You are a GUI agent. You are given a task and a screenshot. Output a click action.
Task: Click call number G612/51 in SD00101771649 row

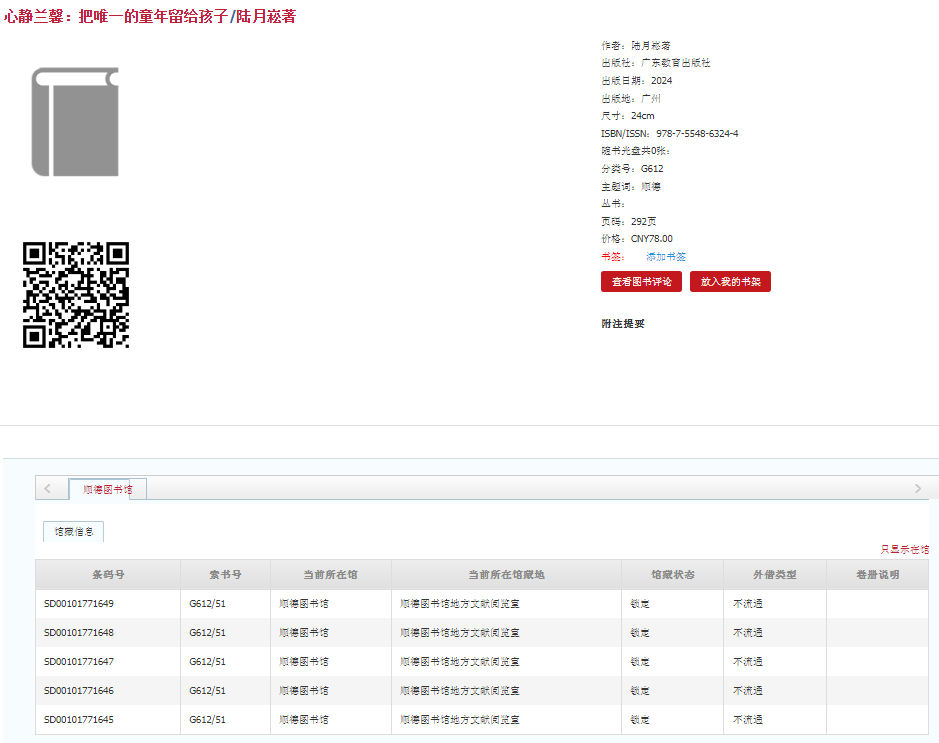click(x=207, y=604)
